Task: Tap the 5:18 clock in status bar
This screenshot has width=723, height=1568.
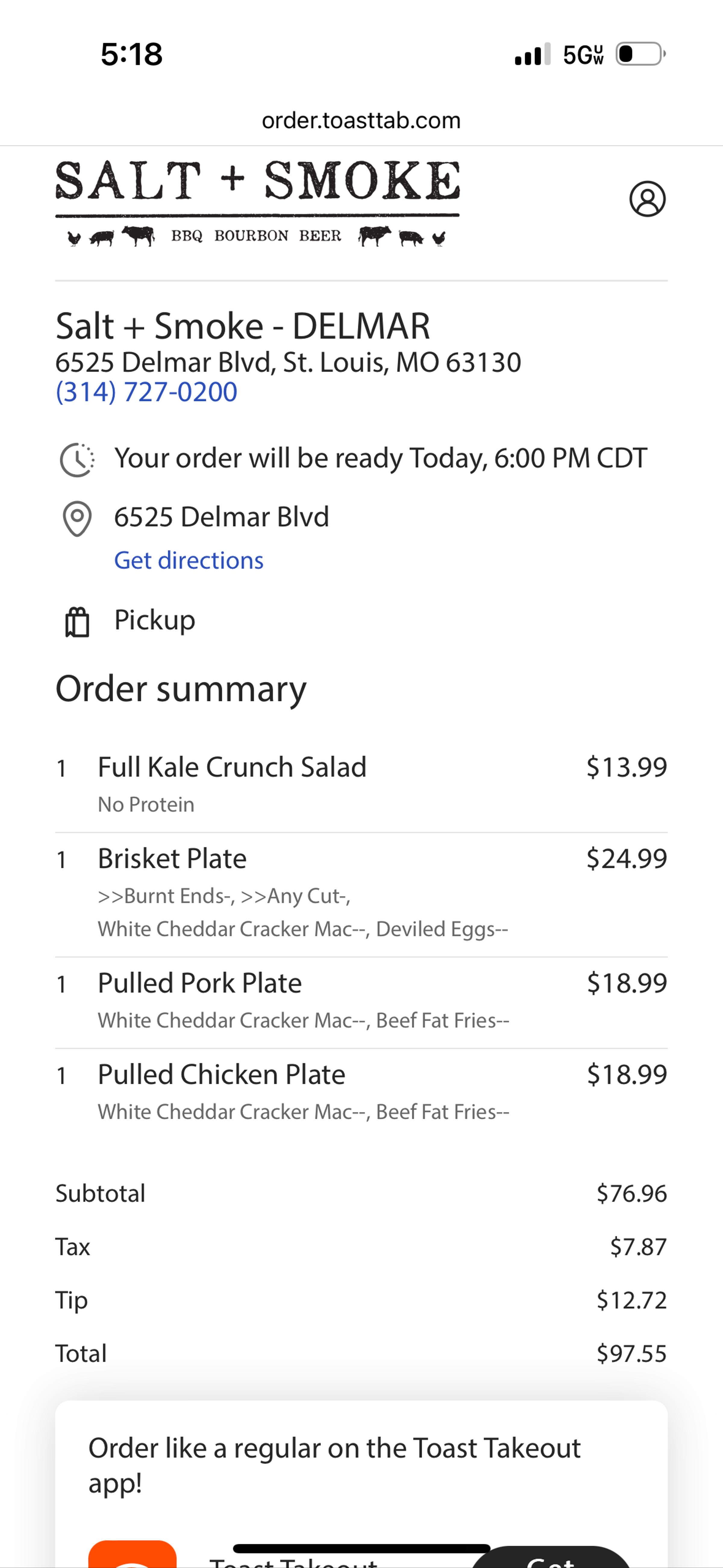Action: [x=131, y=54]
